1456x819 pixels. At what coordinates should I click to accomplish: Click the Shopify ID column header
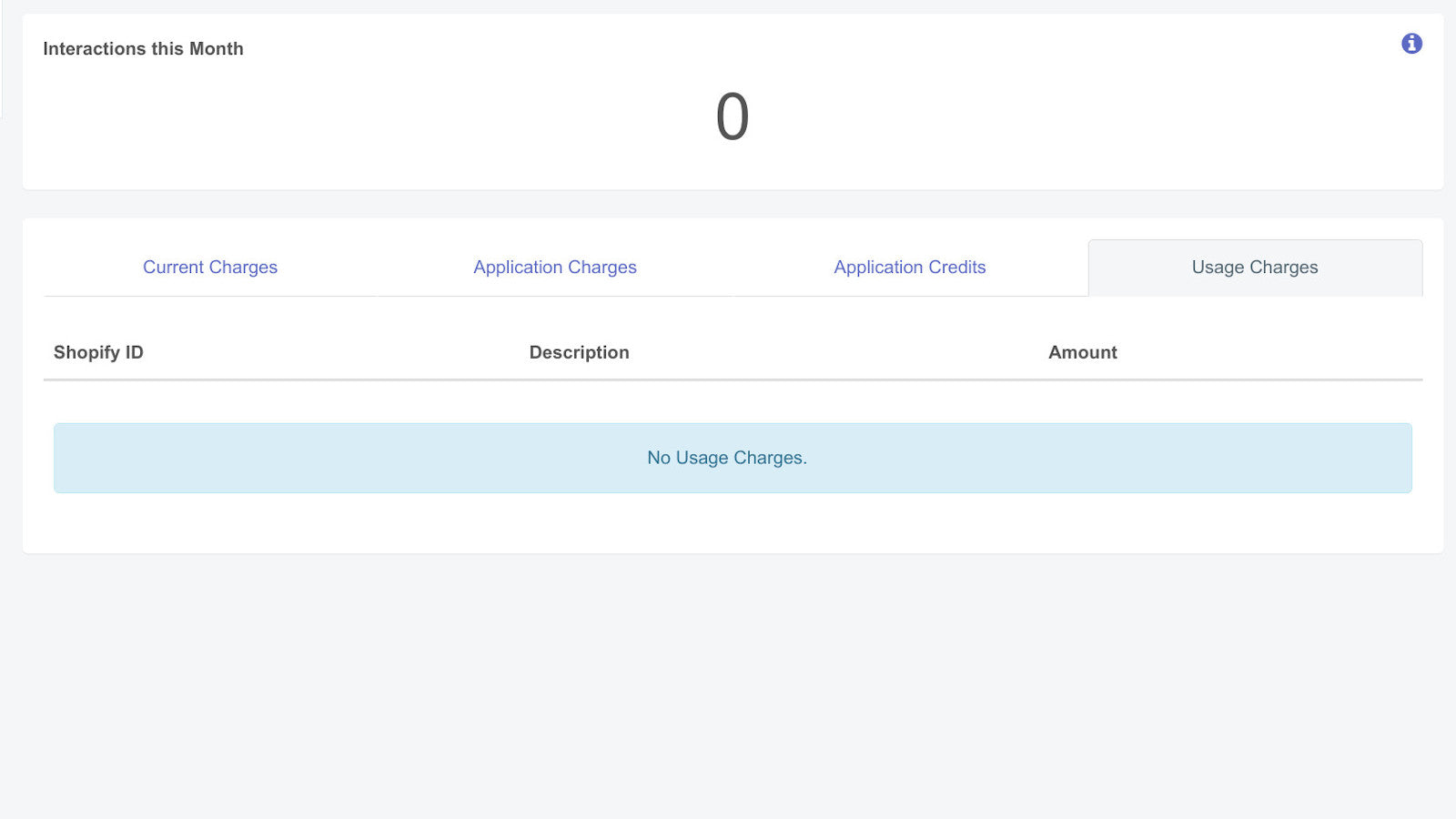point(98,352)
